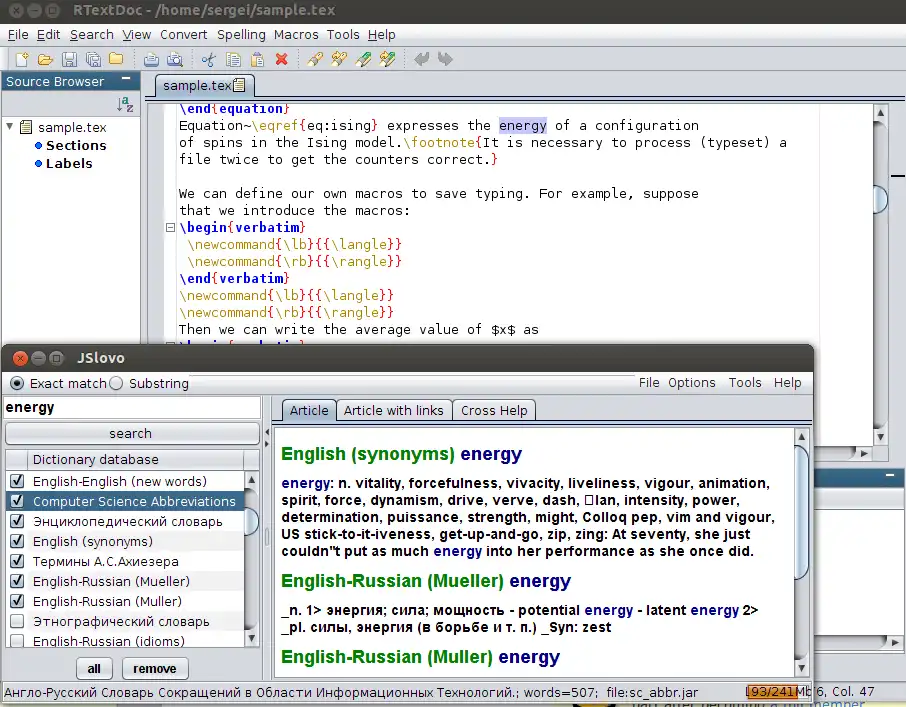Collapse the \begin{verbatim} code fold marker

click(170, 229)
